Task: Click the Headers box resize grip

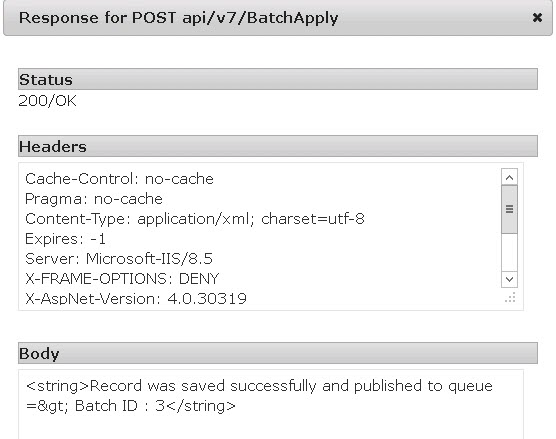Action: [x=510, y=298]
